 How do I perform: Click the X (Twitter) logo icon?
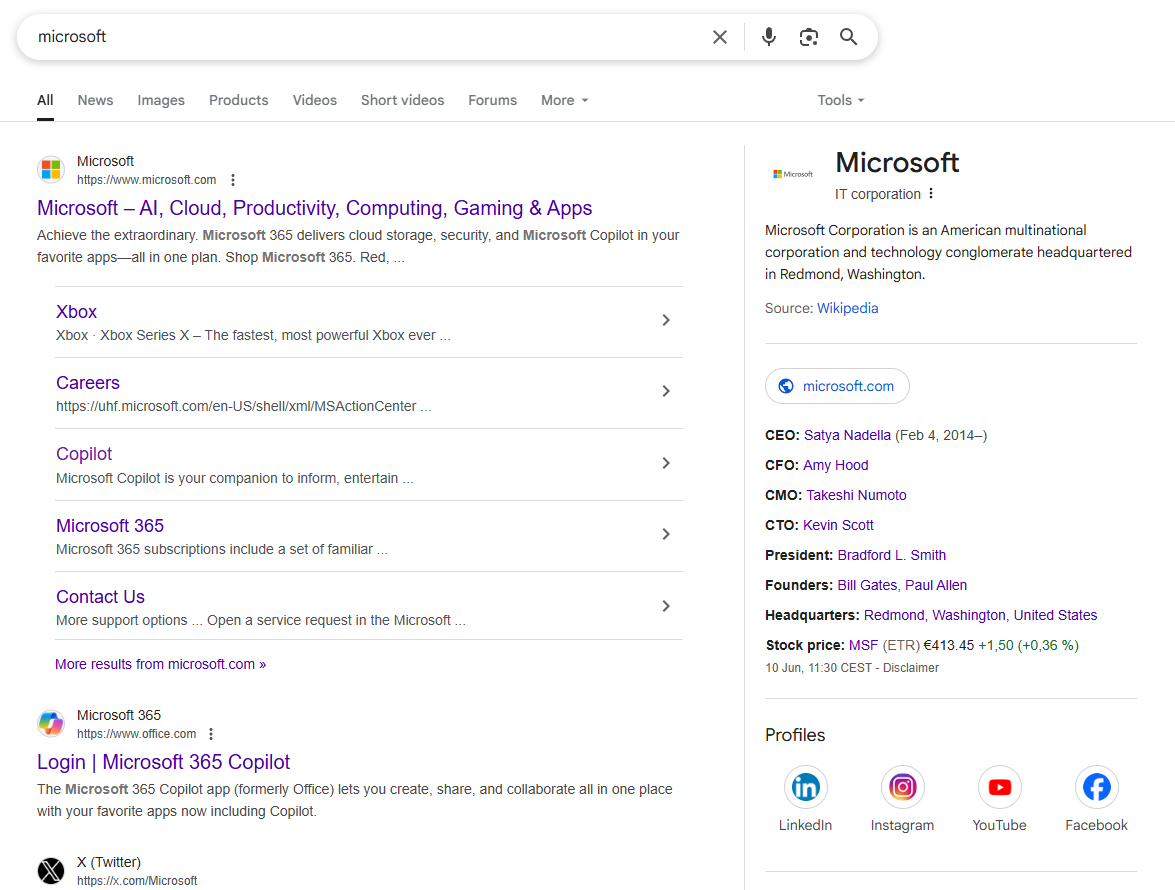pyautogui.click(x=51, y=871)
